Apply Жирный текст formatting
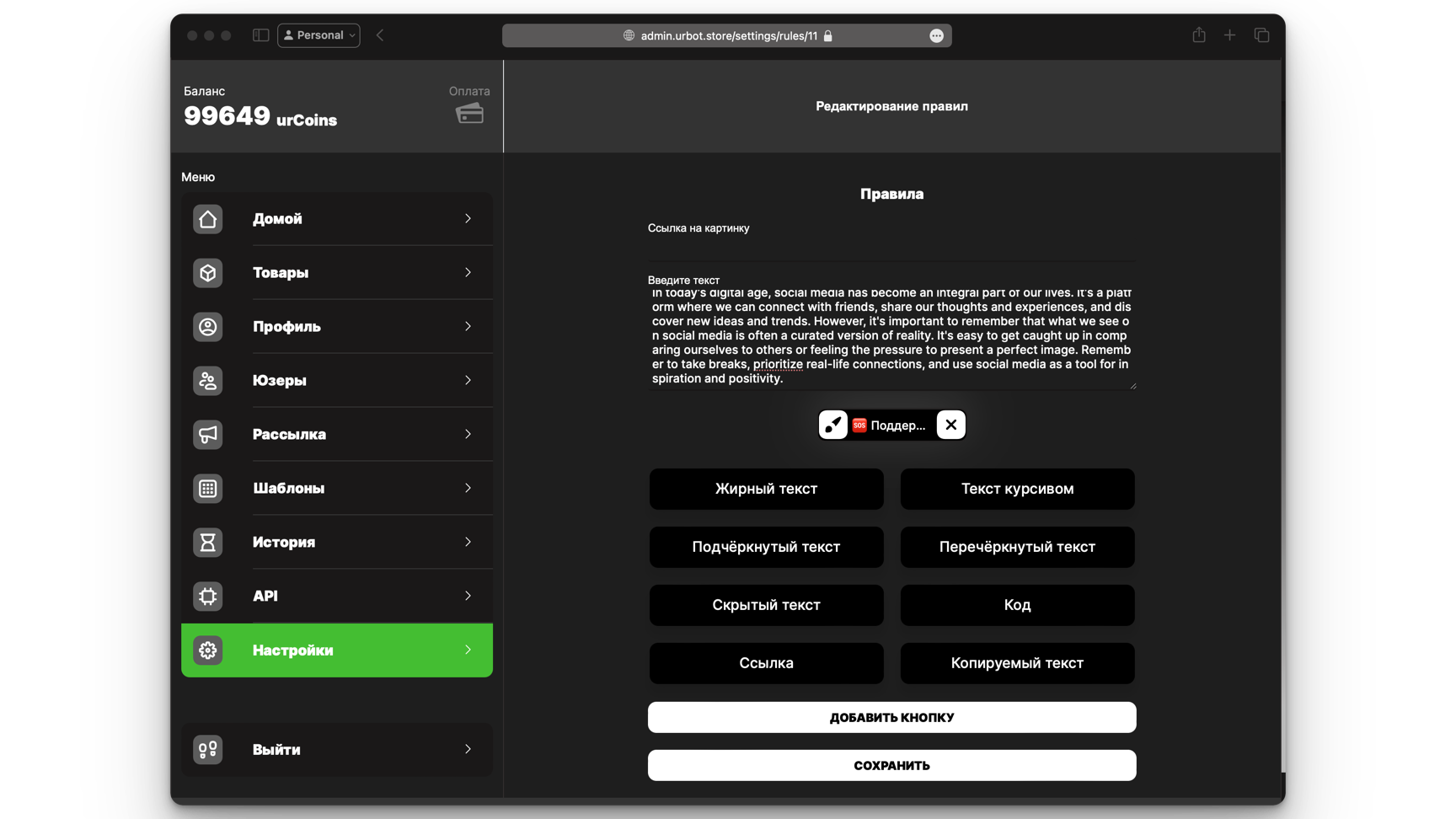The width and height of the screenshot is (1456, 819). [766, 489]
